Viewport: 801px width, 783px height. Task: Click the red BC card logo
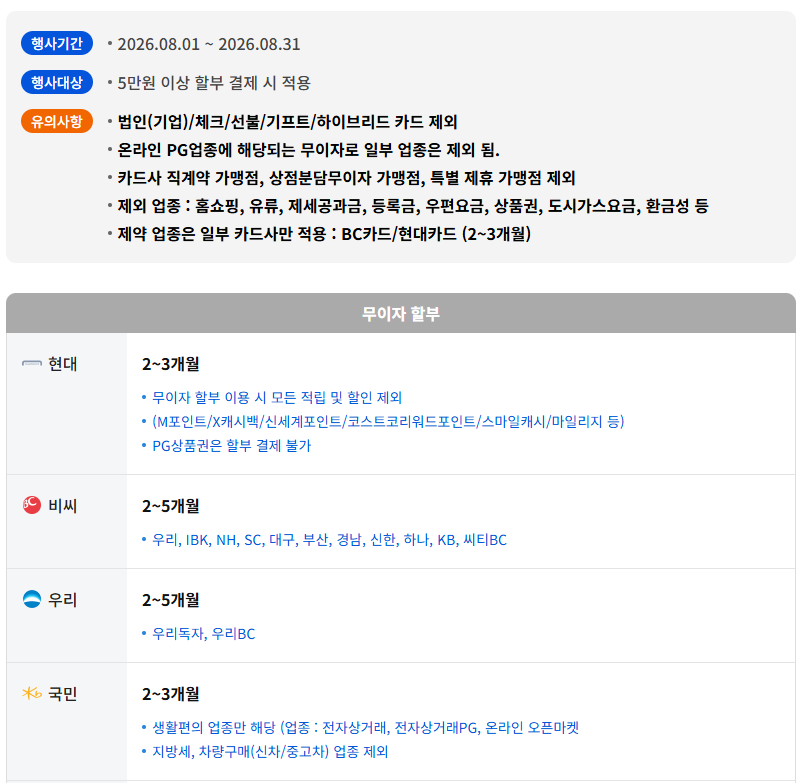pyautogui.click(x=32, y=505)
